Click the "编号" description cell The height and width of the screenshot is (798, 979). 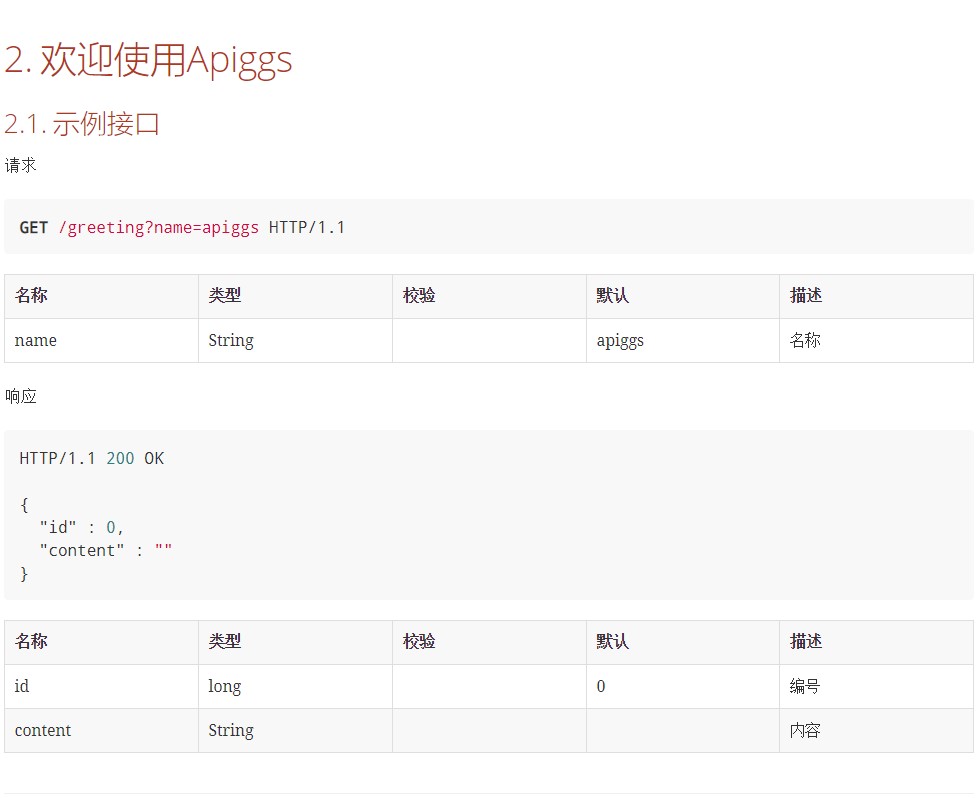tap(805, 686)
